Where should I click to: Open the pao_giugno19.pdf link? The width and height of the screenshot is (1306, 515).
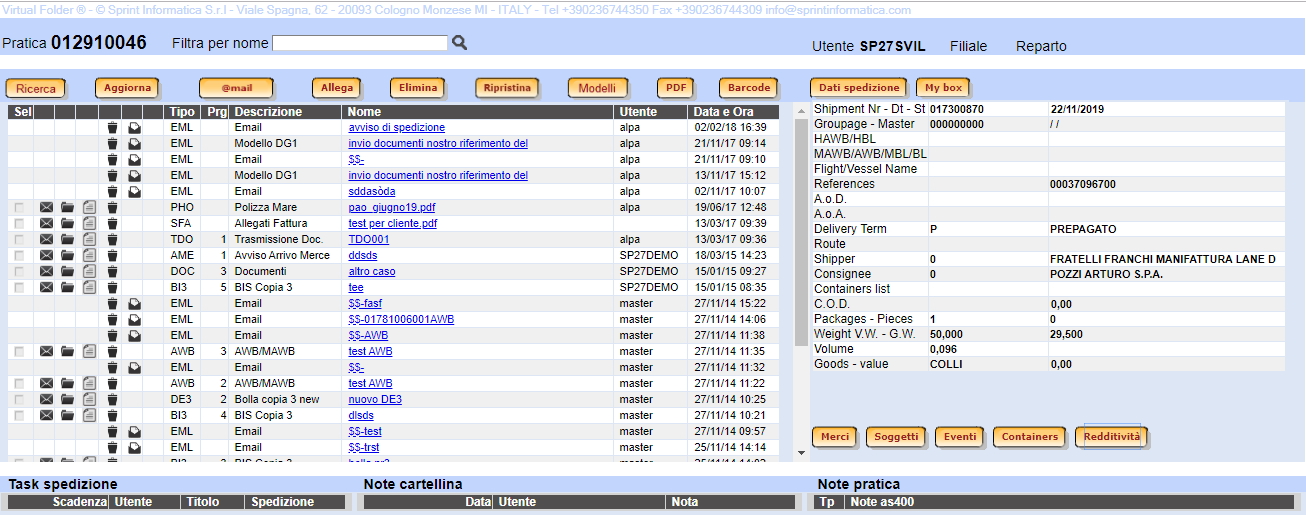(392, 208)
